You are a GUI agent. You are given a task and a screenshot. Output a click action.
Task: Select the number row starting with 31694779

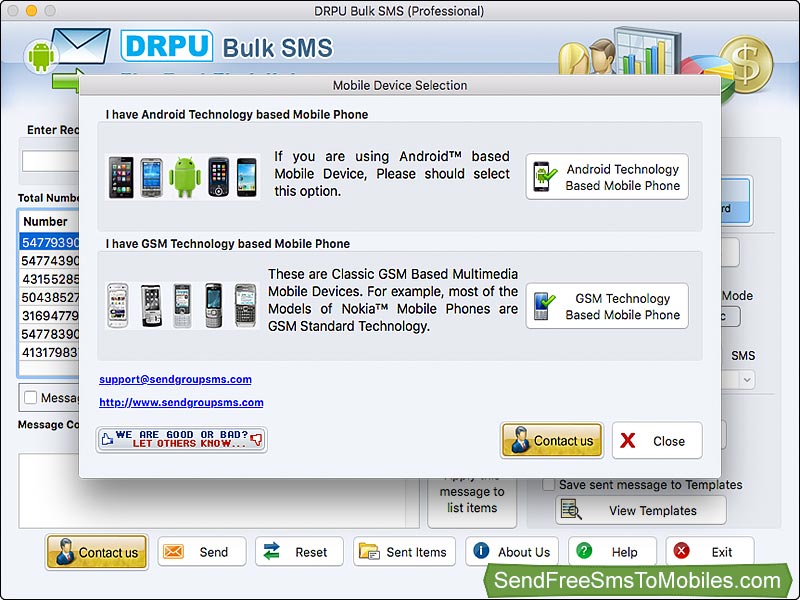(x=49, y=316)
